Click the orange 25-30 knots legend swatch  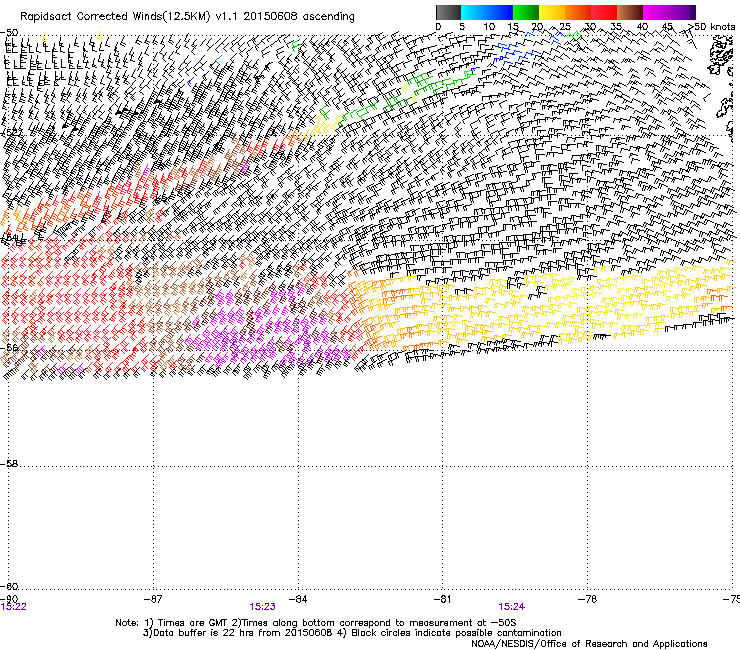[578, 12]
